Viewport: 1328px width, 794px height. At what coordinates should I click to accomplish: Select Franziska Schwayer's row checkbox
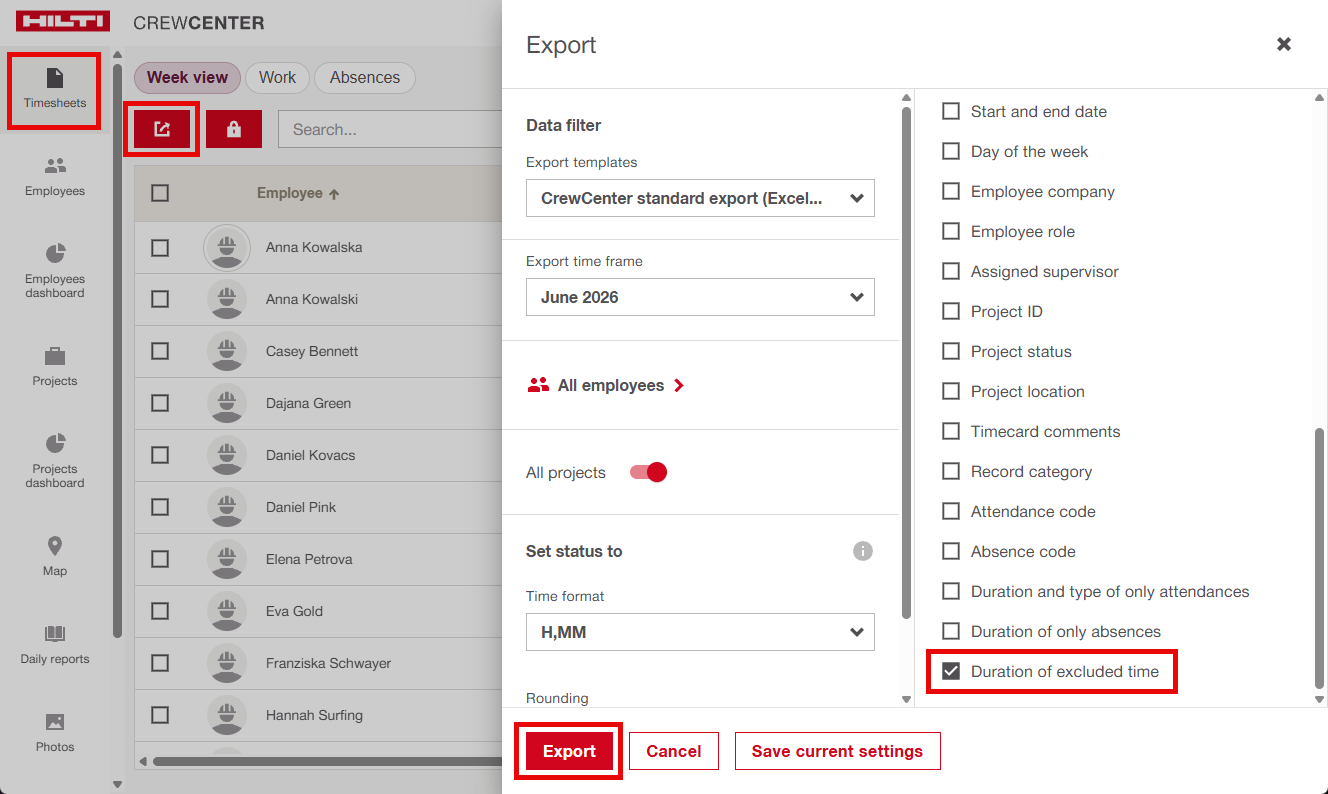(x=160, y=663)
